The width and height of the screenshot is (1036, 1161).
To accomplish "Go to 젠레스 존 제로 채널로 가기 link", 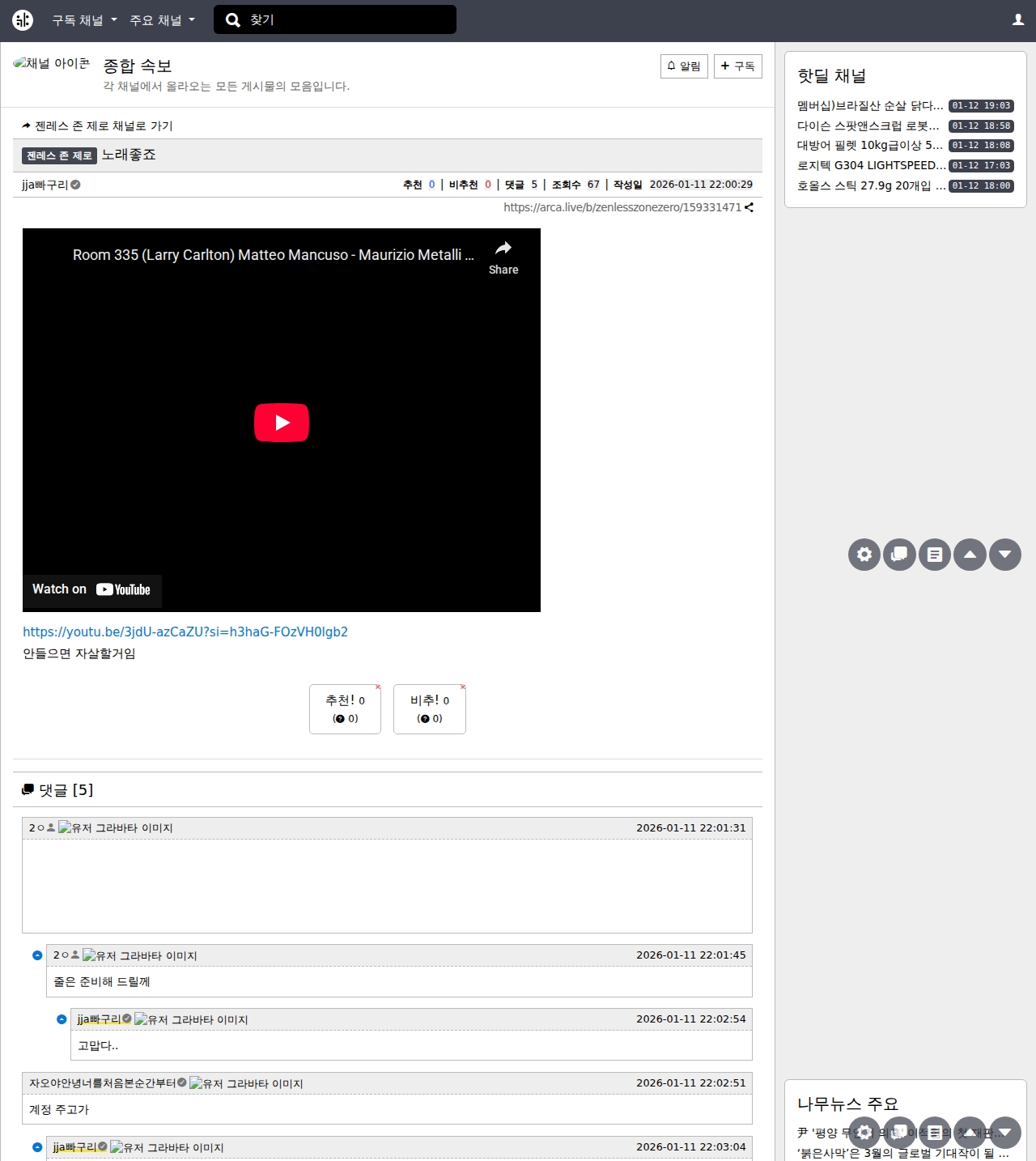I will [x=103, y=126].
